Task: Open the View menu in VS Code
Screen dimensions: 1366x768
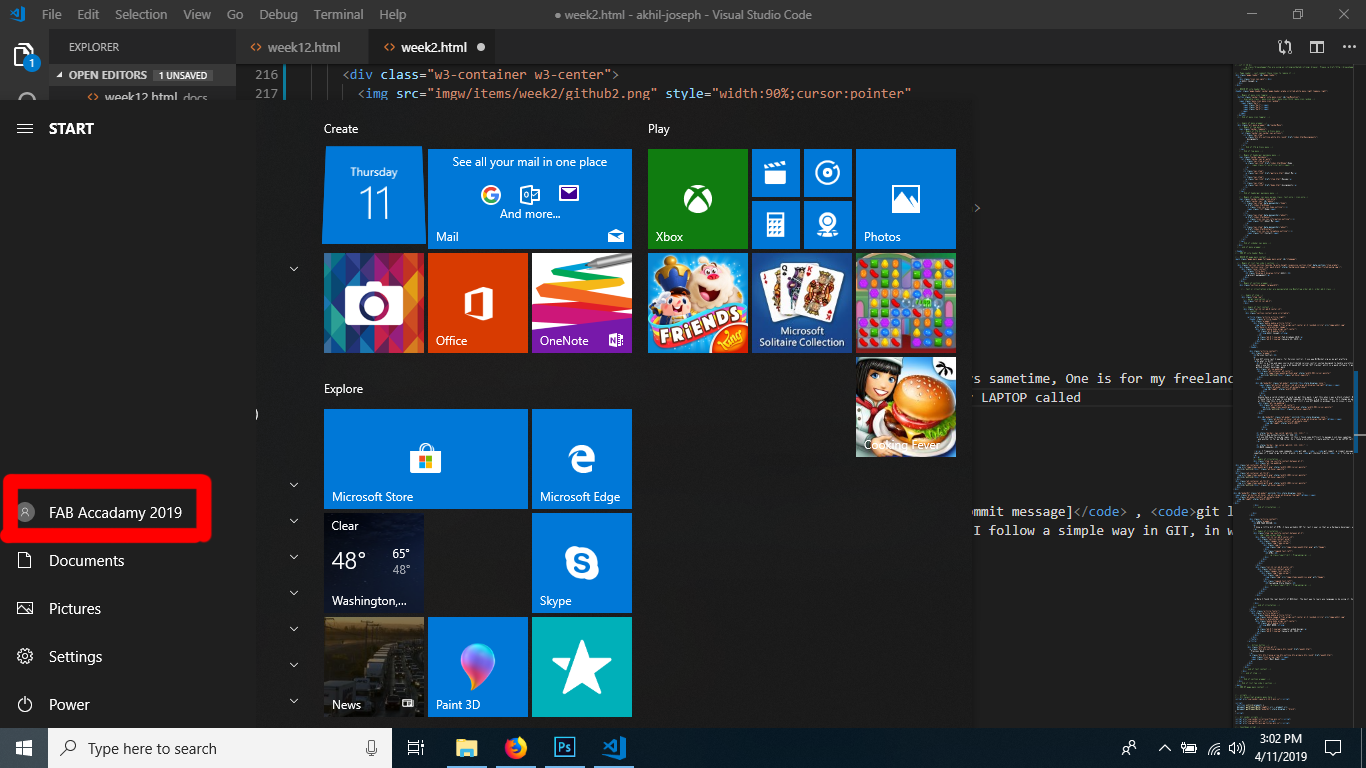Action: pos(197,15)
